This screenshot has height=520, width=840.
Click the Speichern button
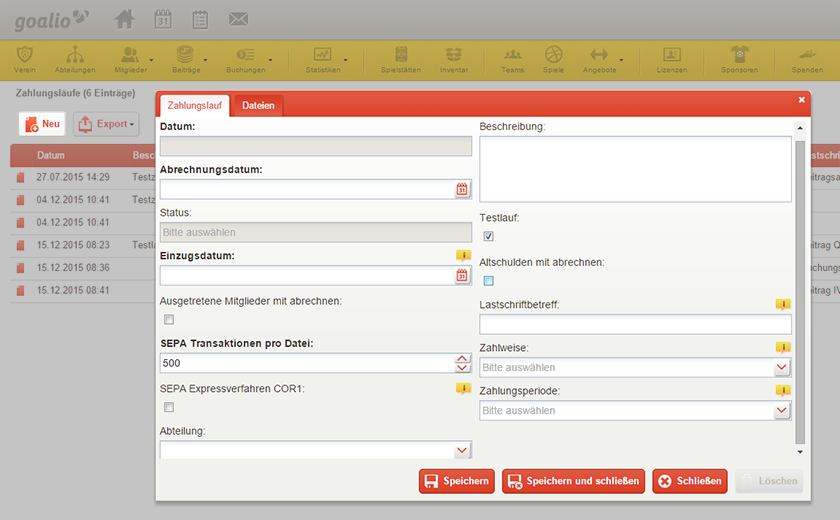(456, 481)
